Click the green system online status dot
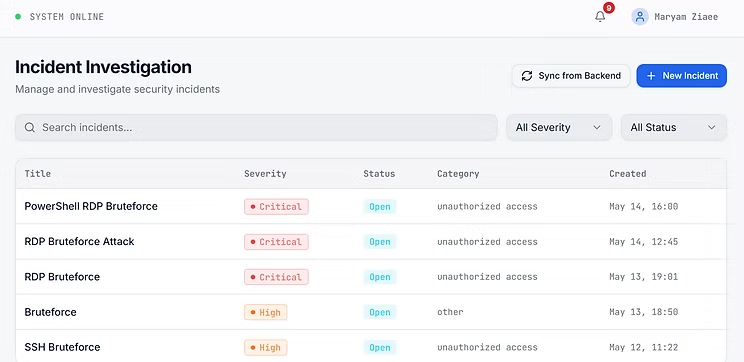 point(18,17)
